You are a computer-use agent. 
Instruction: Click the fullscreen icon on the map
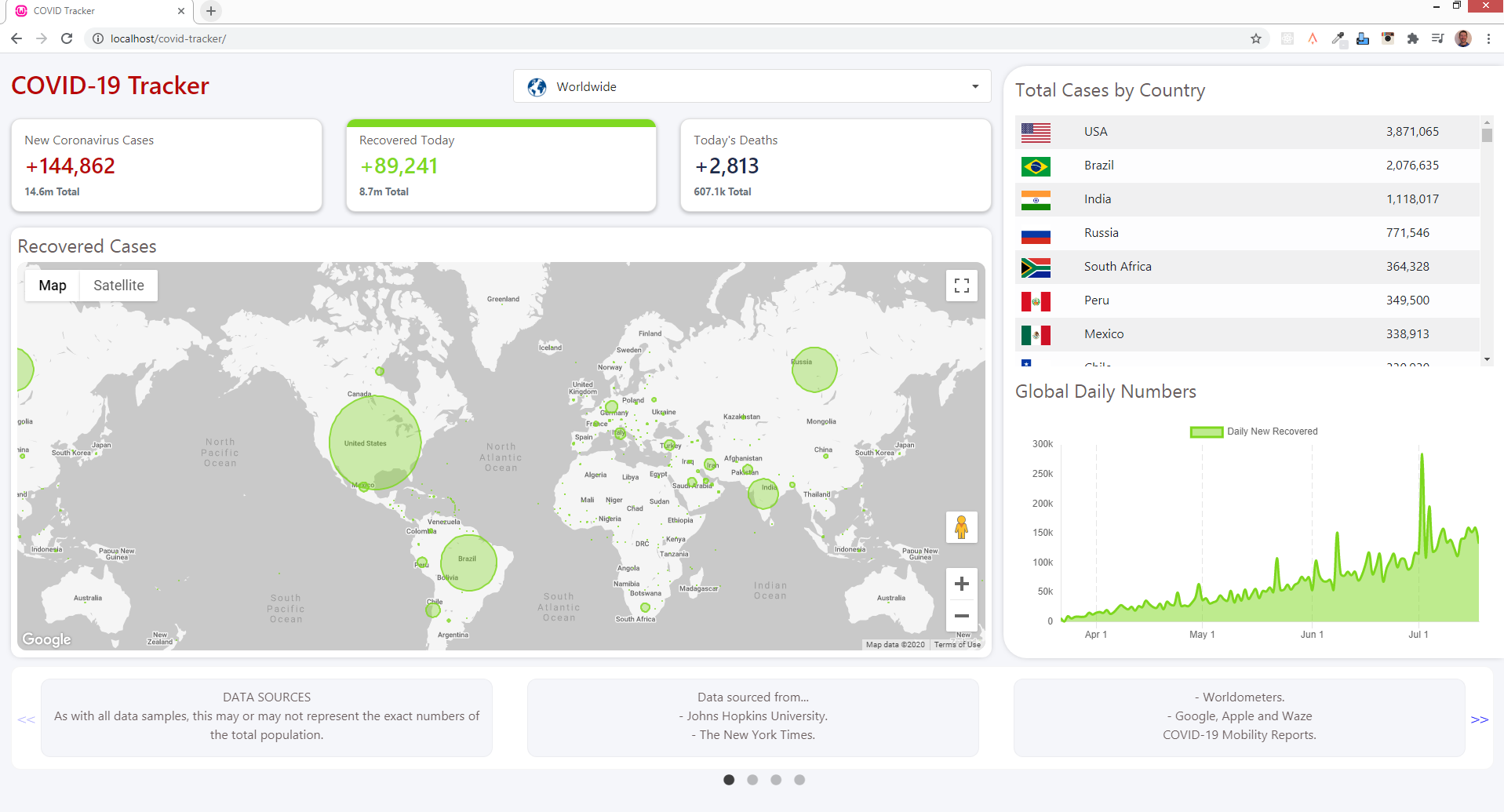point(961,286)
